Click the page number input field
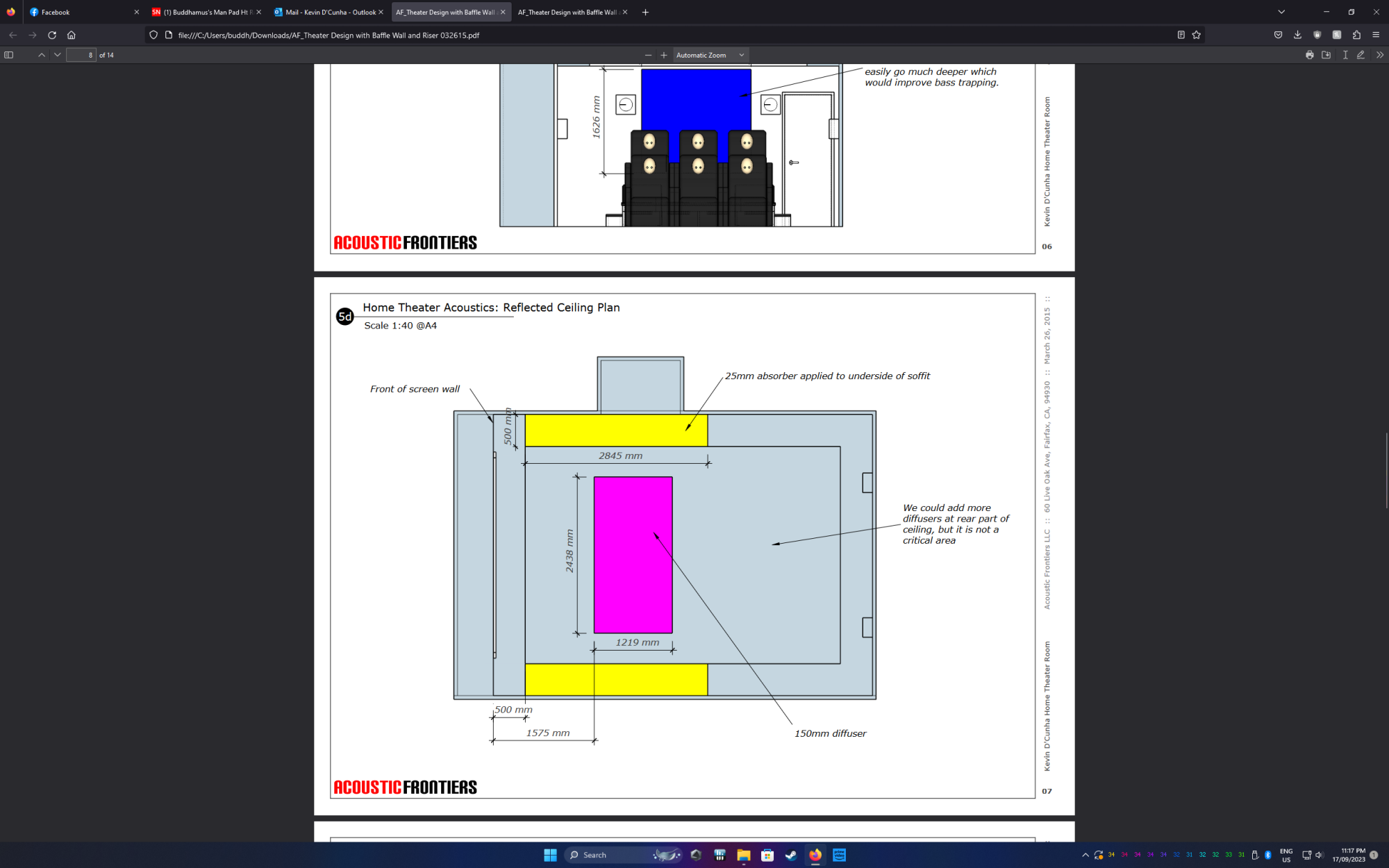This screenshot has height=868, width=1389. (x=81, y=55)
